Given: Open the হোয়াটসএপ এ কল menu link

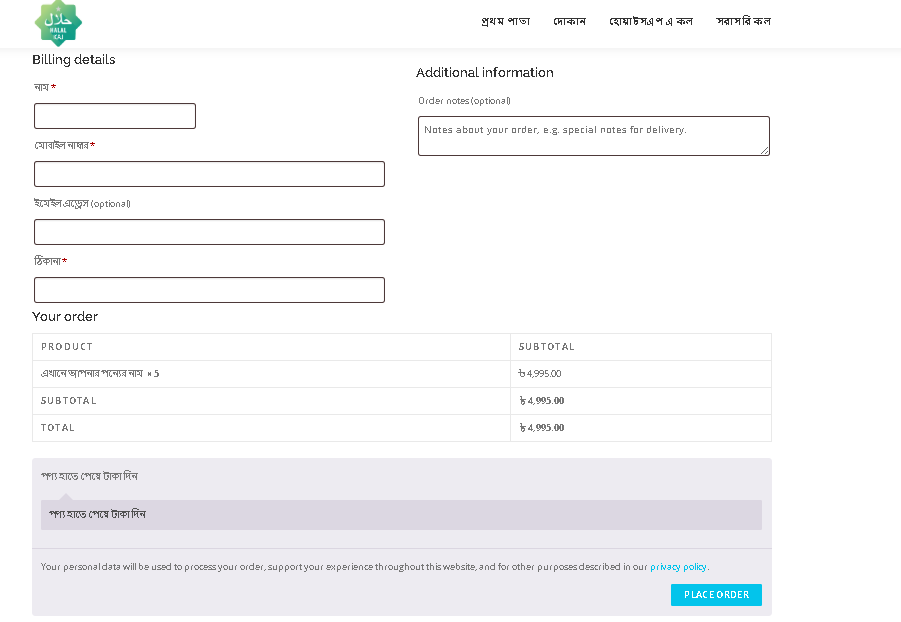Looking at the screenshot, I should (x=650, y=21).
